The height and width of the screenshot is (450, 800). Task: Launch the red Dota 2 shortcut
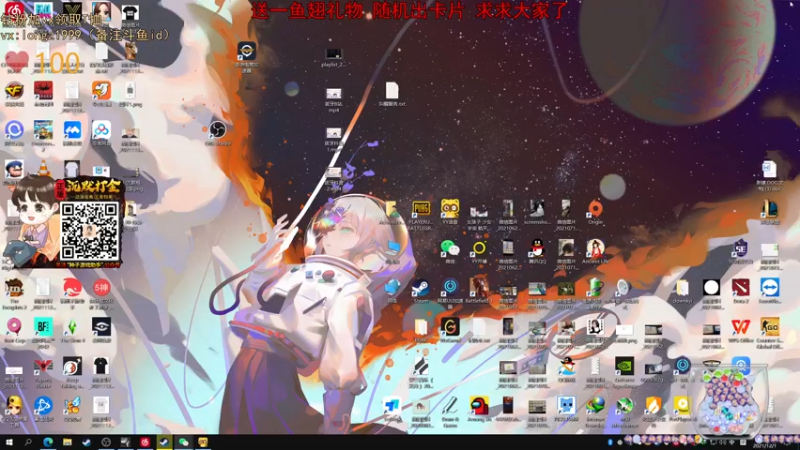740,287
